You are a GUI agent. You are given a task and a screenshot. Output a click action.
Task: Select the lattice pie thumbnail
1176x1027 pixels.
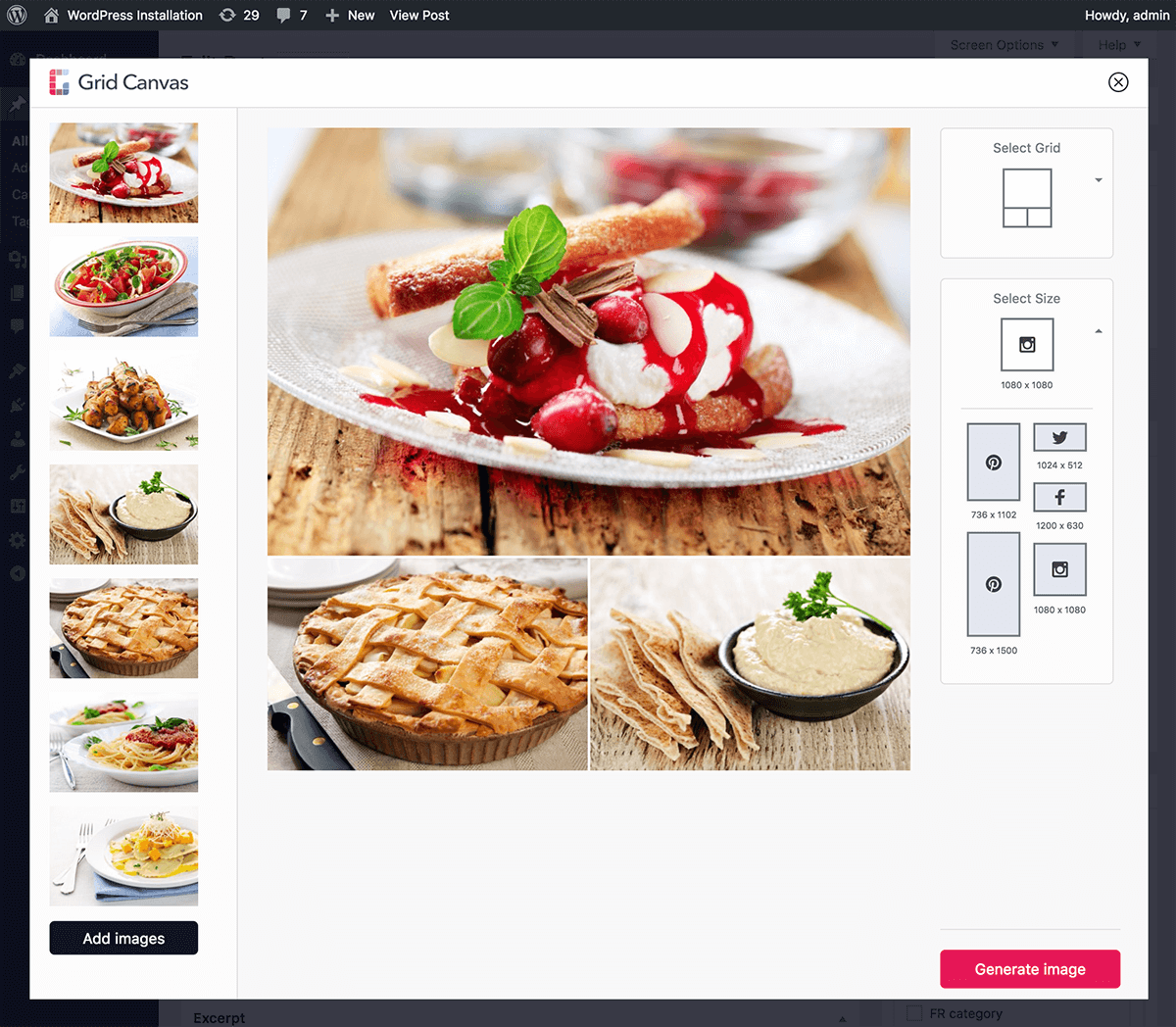click(x=123, y=628)
